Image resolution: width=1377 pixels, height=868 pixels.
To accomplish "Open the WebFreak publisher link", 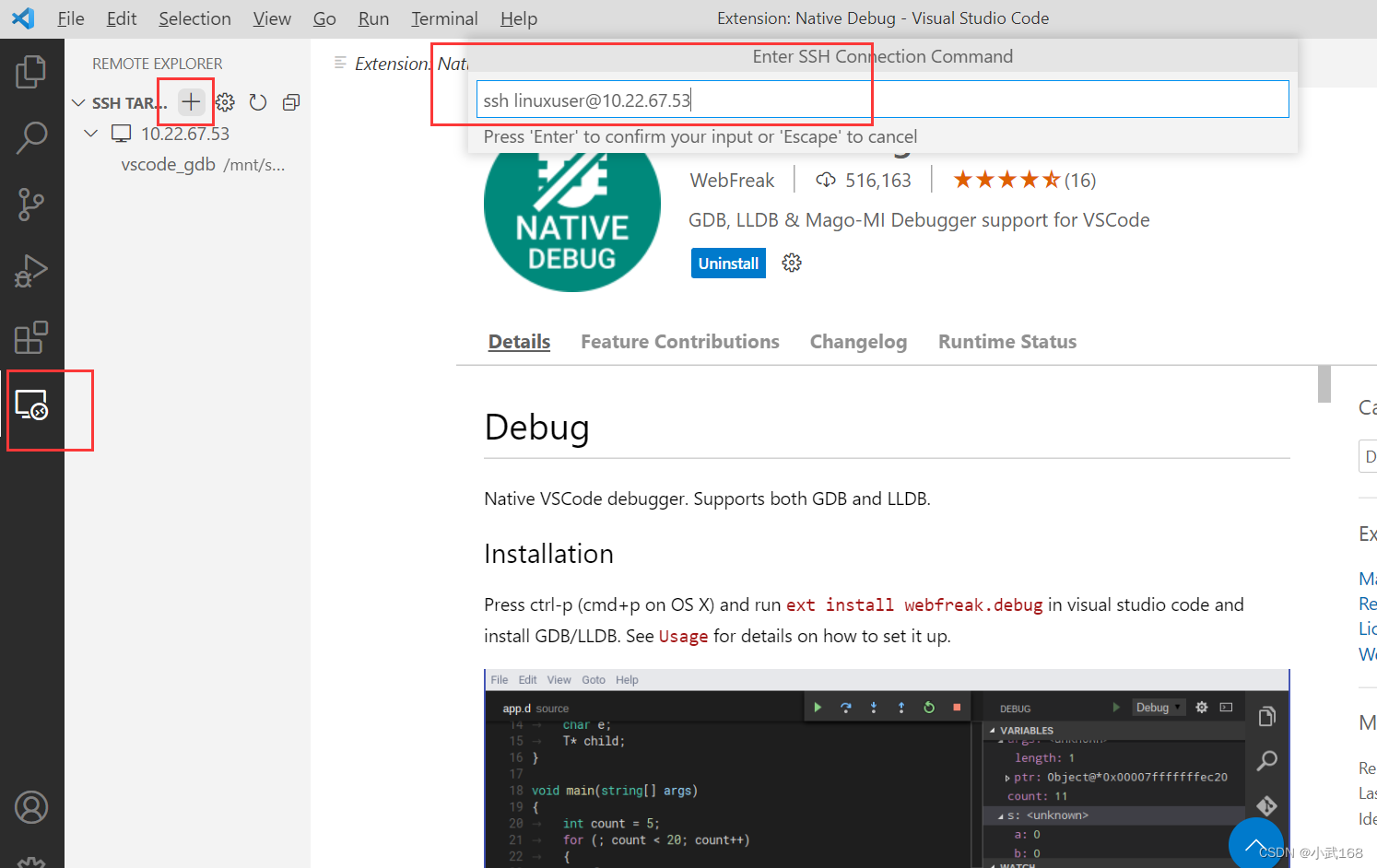I will coord(732,180).
